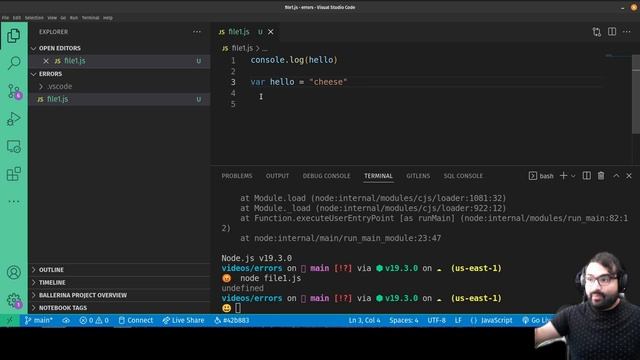Screen dimensions: 640x360
Task: Place cursor on line 1 console.log(hello)
Action: click(x=294, y=60)
